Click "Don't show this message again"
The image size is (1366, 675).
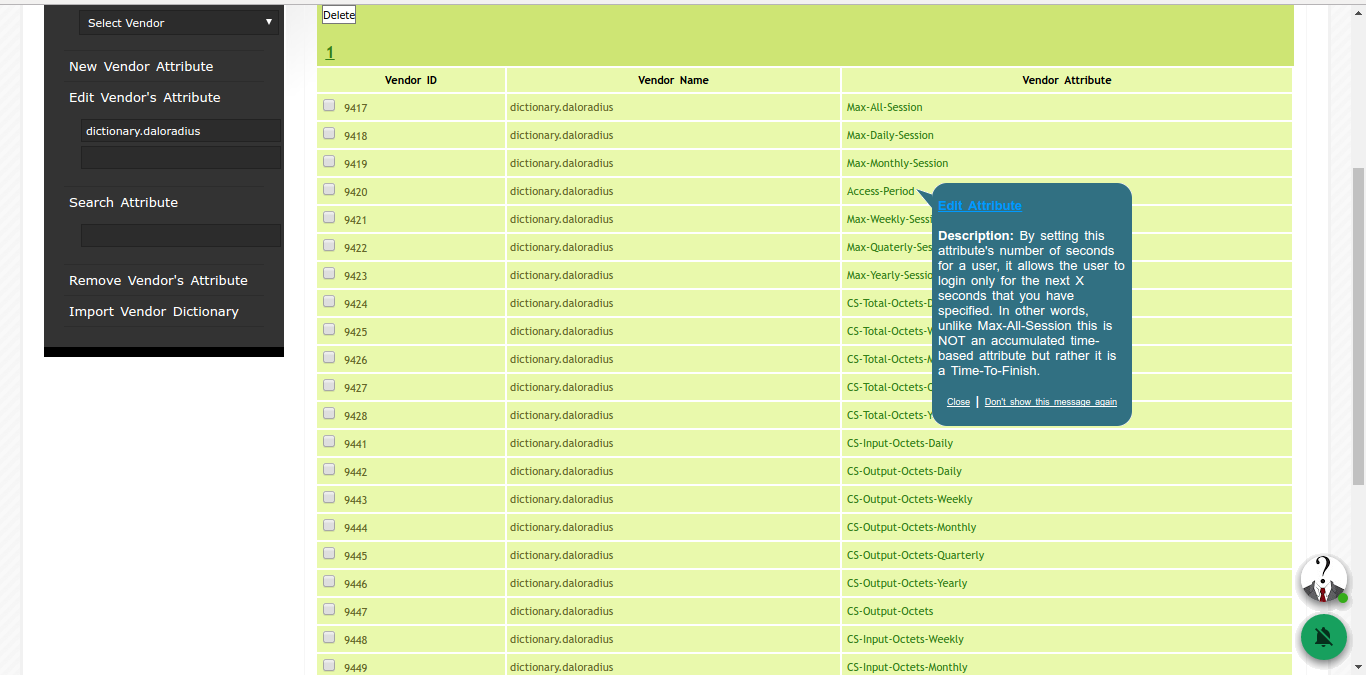click(1050, 402)
